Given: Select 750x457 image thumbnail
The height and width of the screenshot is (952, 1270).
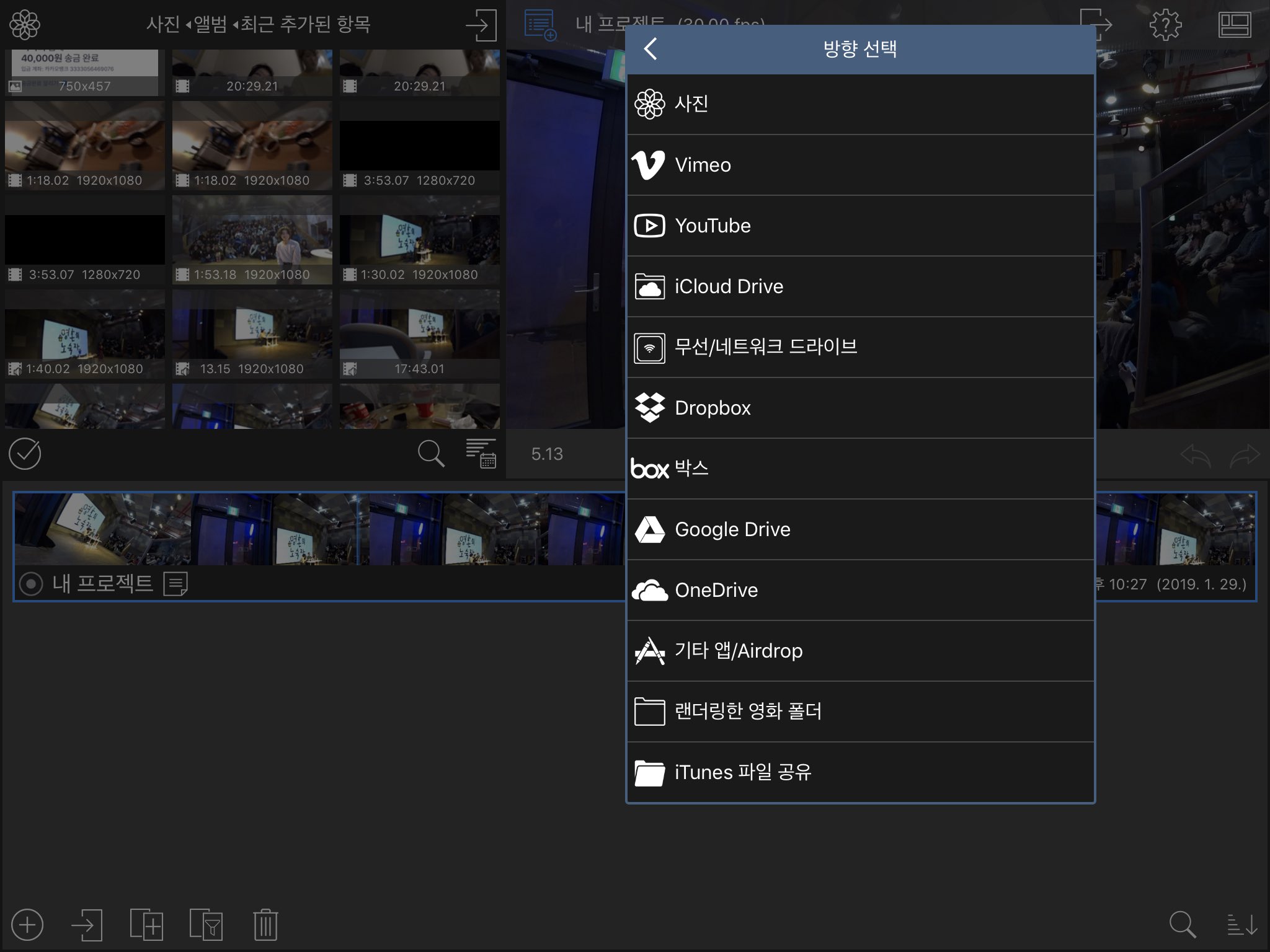Looking at the screenshot, I should [84, 73].
